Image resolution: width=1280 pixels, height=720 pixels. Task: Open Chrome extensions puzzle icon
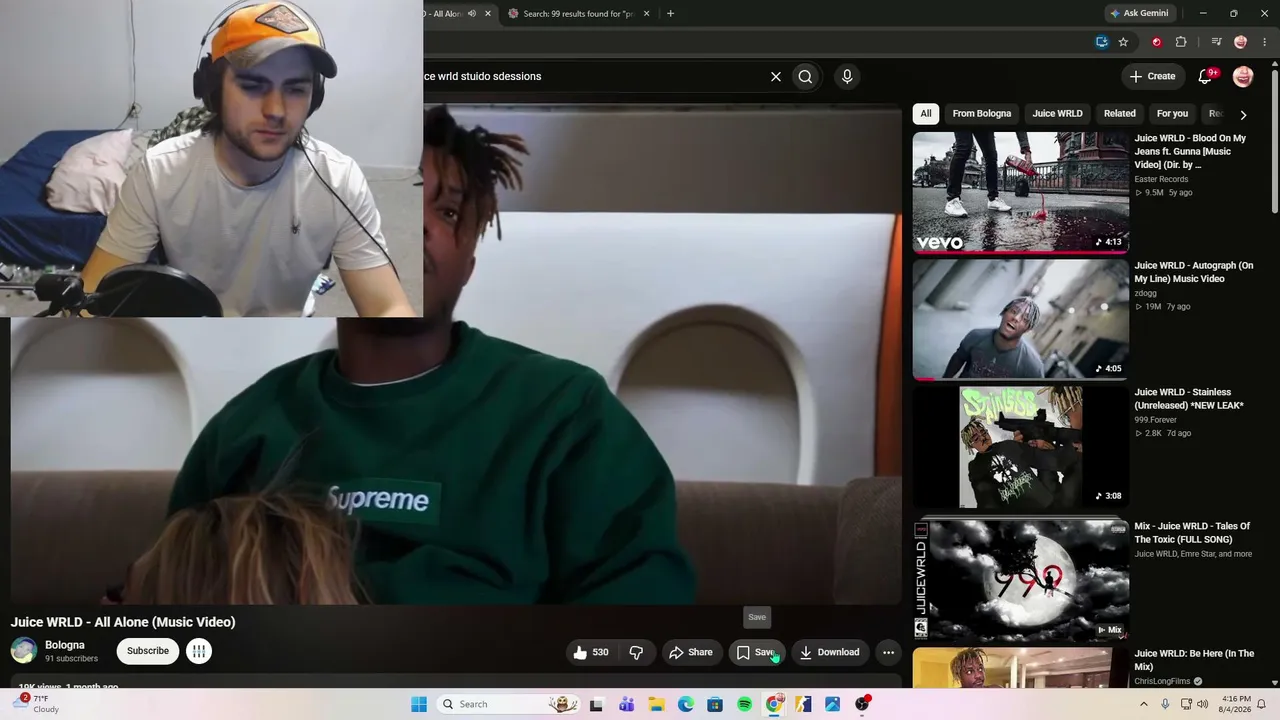pos(1181,42)
